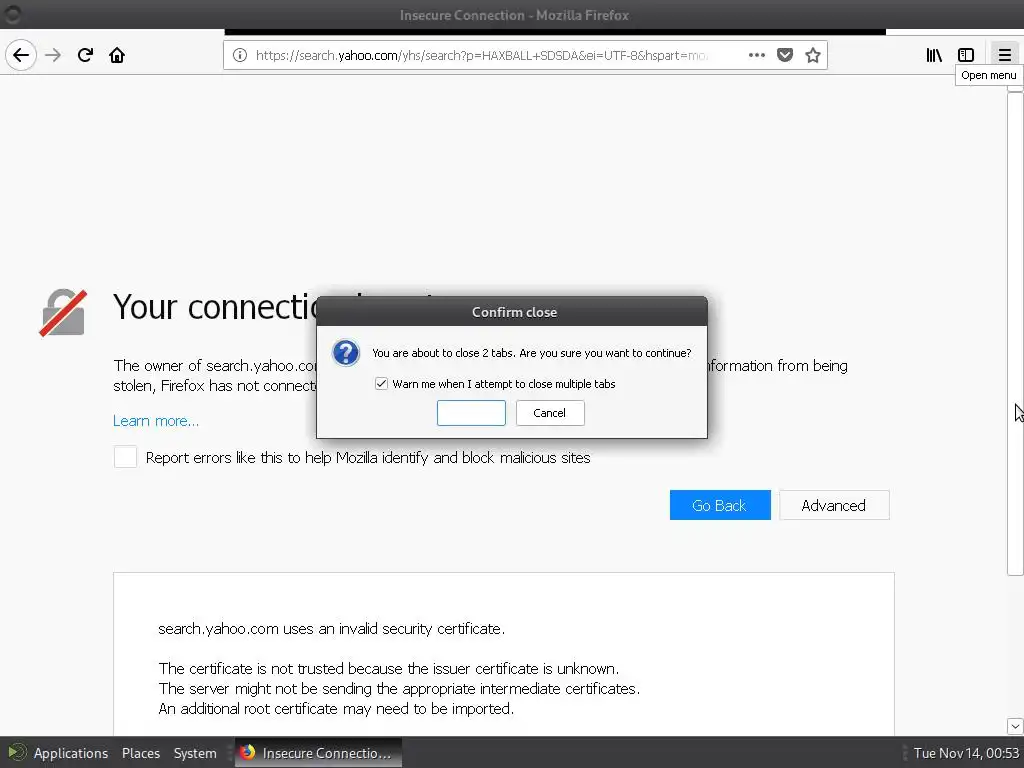
Task: Save page to Pocket icon
Action: point(785,56)
